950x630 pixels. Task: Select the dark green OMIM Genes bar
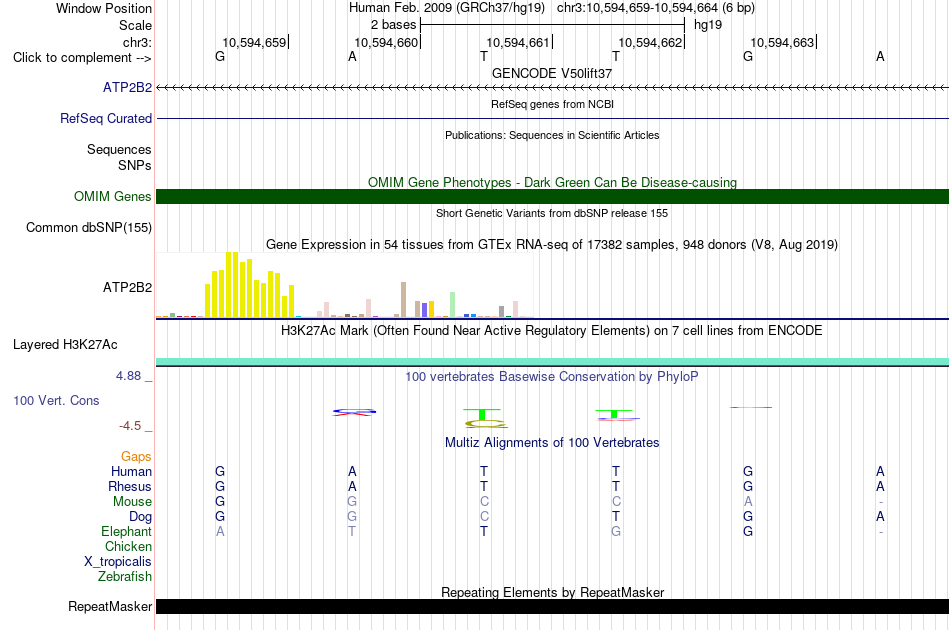[553, 196]
